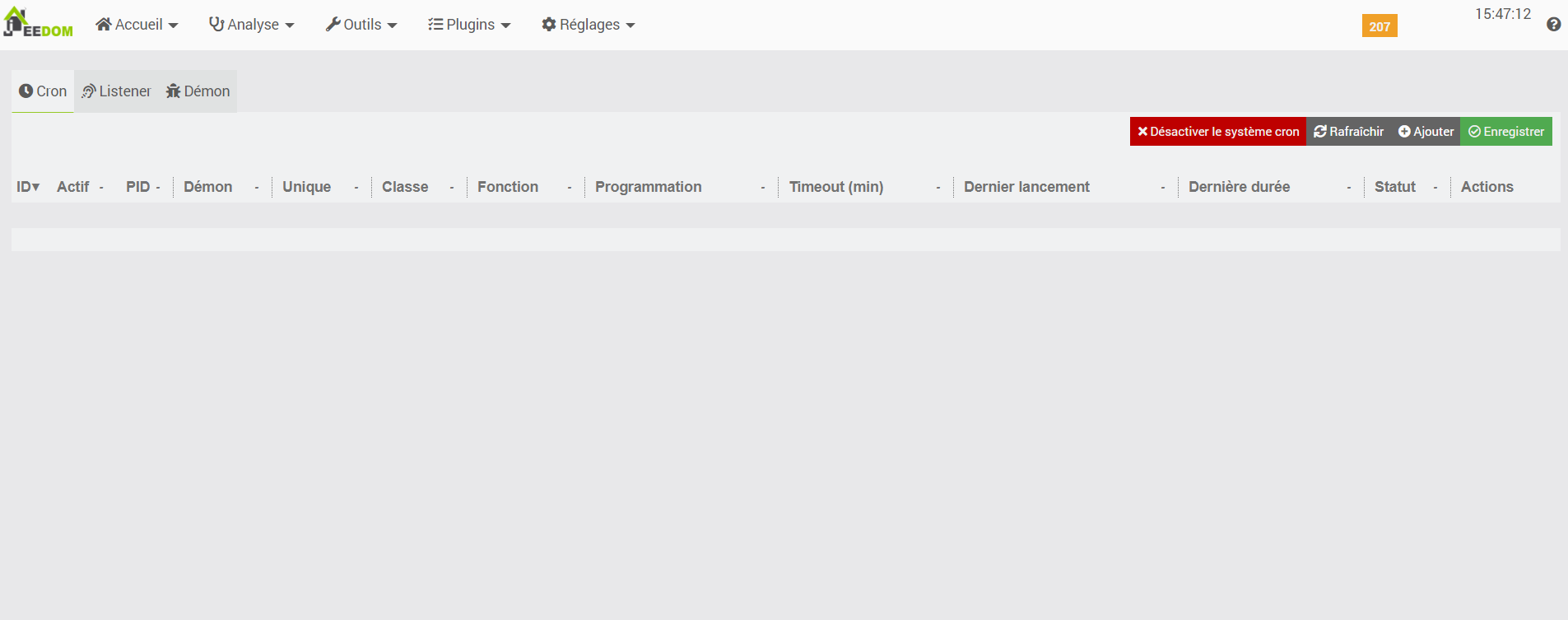
Task: Open the Réglages gear menu
Action: 589,25
